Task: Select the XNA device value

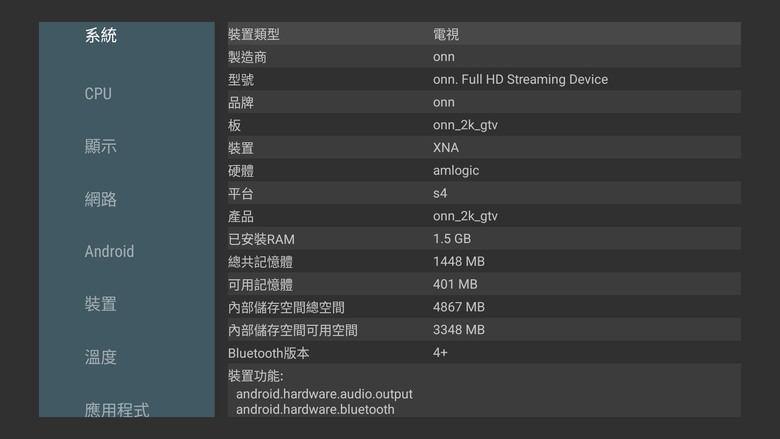Action: click(446, 148)
